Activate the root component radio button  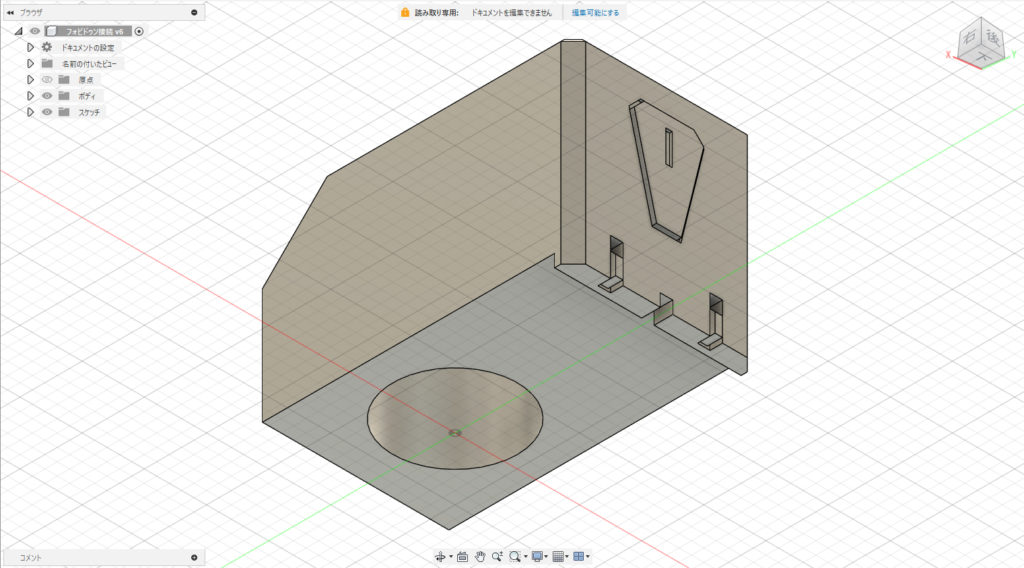pyautogui.click(x=139, y=31)
